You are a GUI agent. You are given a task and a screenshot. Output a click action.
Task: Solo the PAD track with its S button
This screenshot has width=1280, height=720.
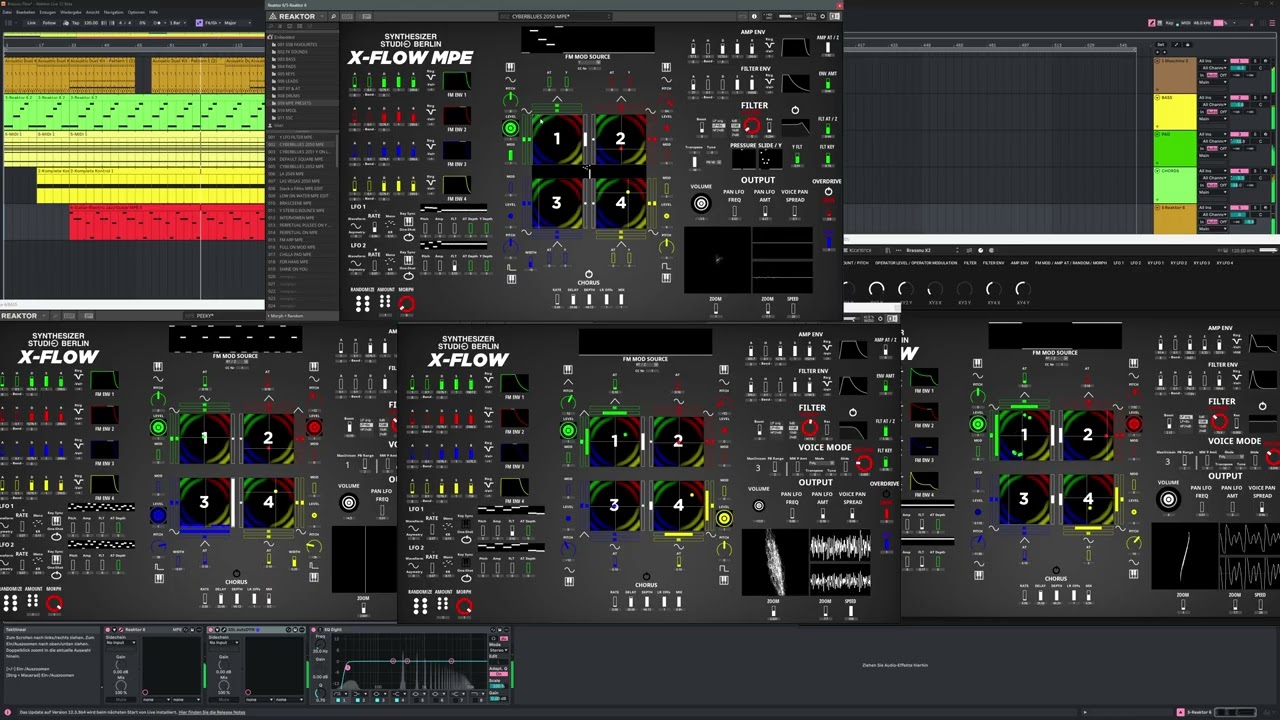coord(1255,134)
